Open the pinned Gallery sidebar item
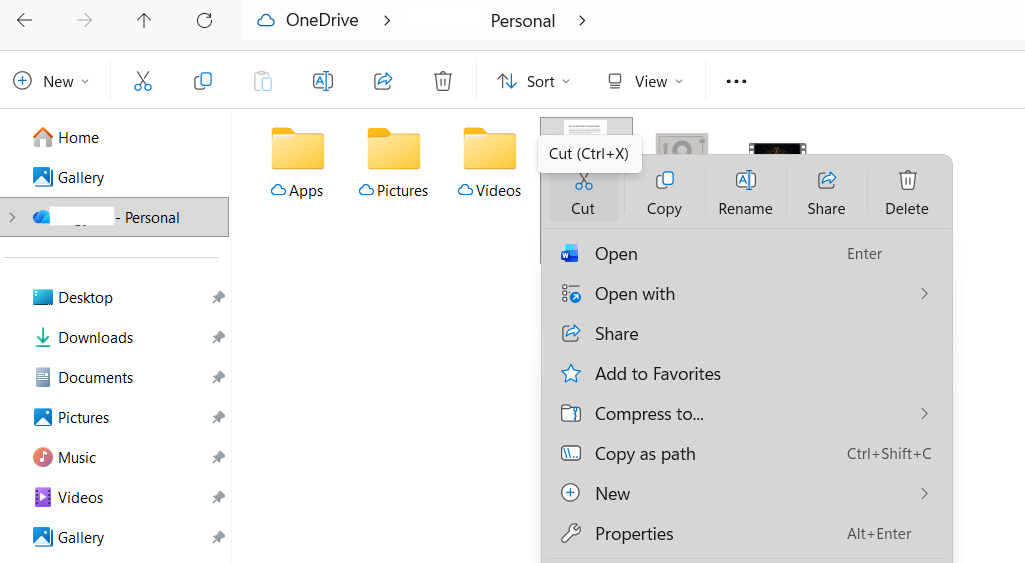1025x563 pixels. pyautogui.click(x=69, y=537)
